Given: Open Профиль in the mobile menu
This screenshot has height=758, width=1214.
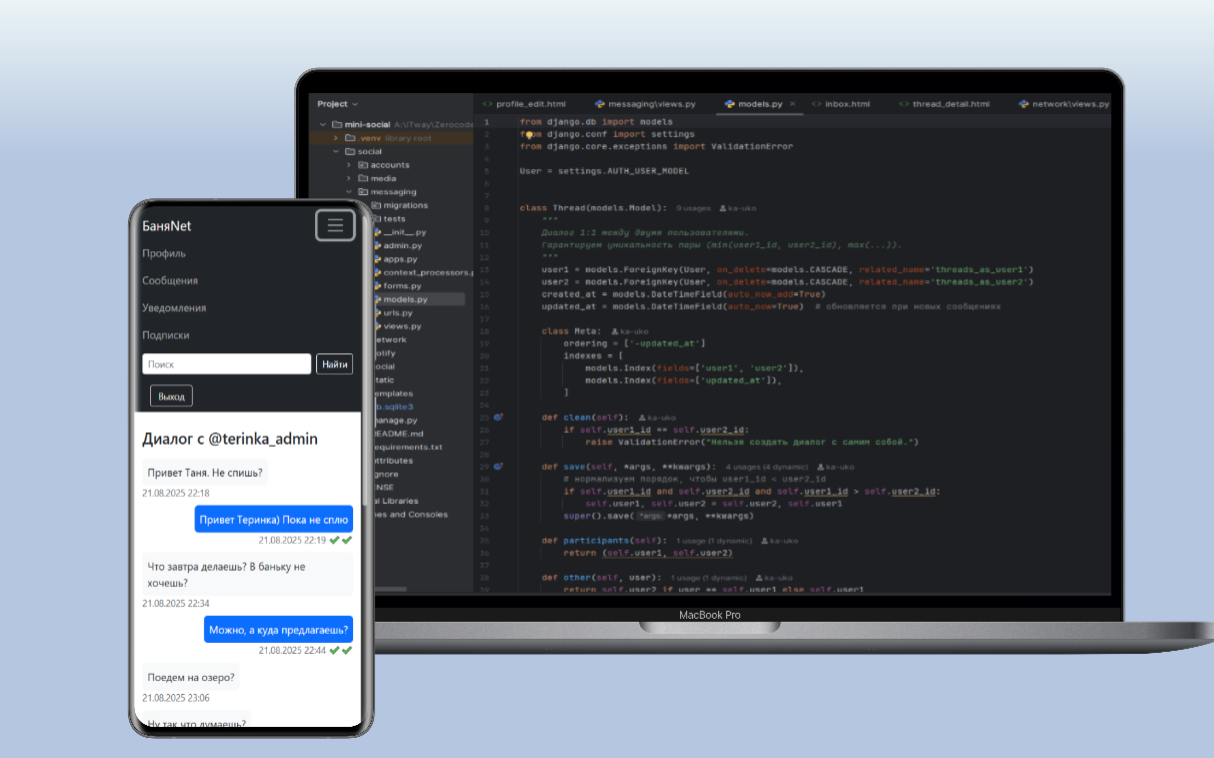Looking at the screenshot, I should (164, 254).
